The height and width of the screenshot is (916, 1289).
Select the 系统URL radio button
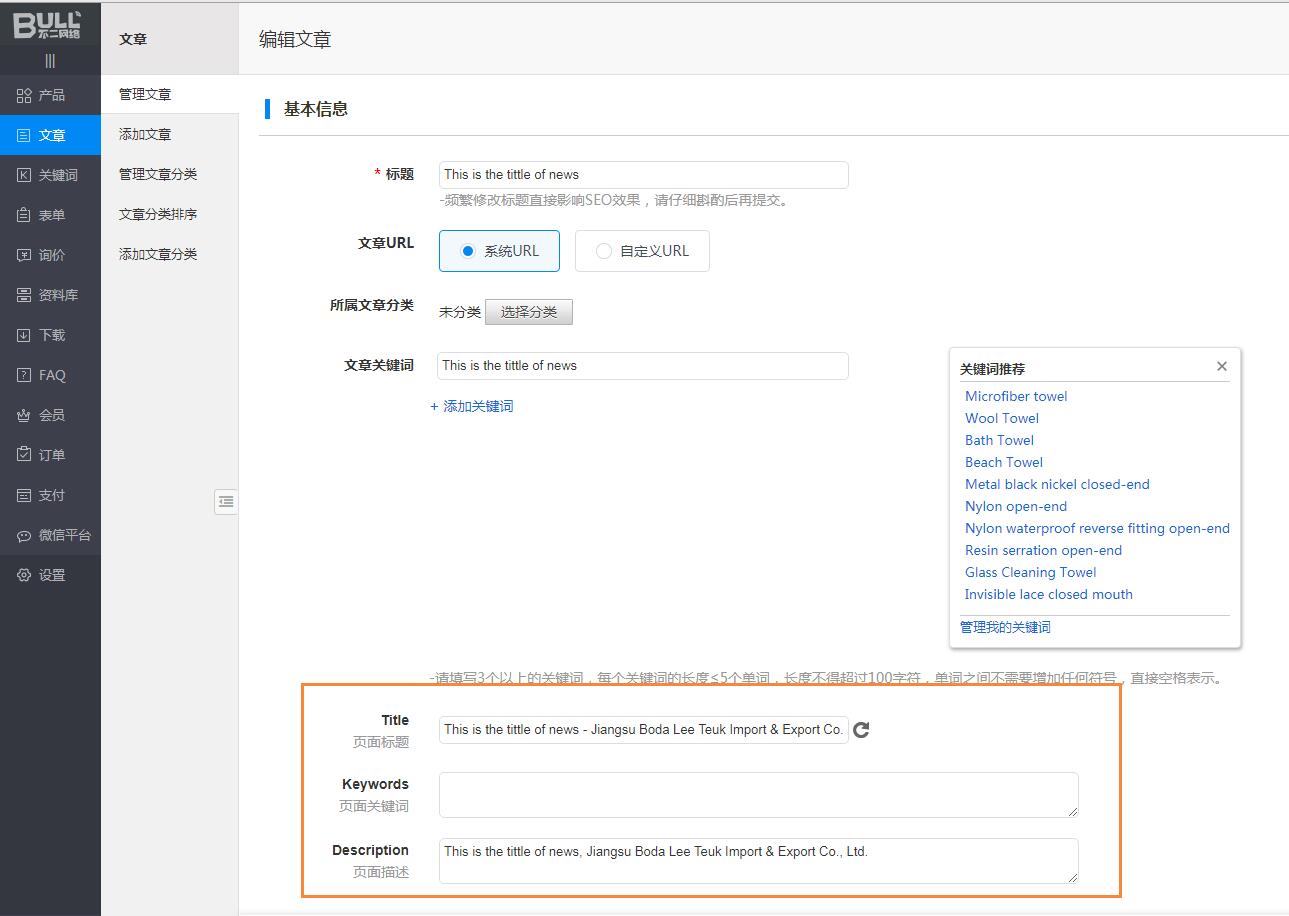coord(467,251)
